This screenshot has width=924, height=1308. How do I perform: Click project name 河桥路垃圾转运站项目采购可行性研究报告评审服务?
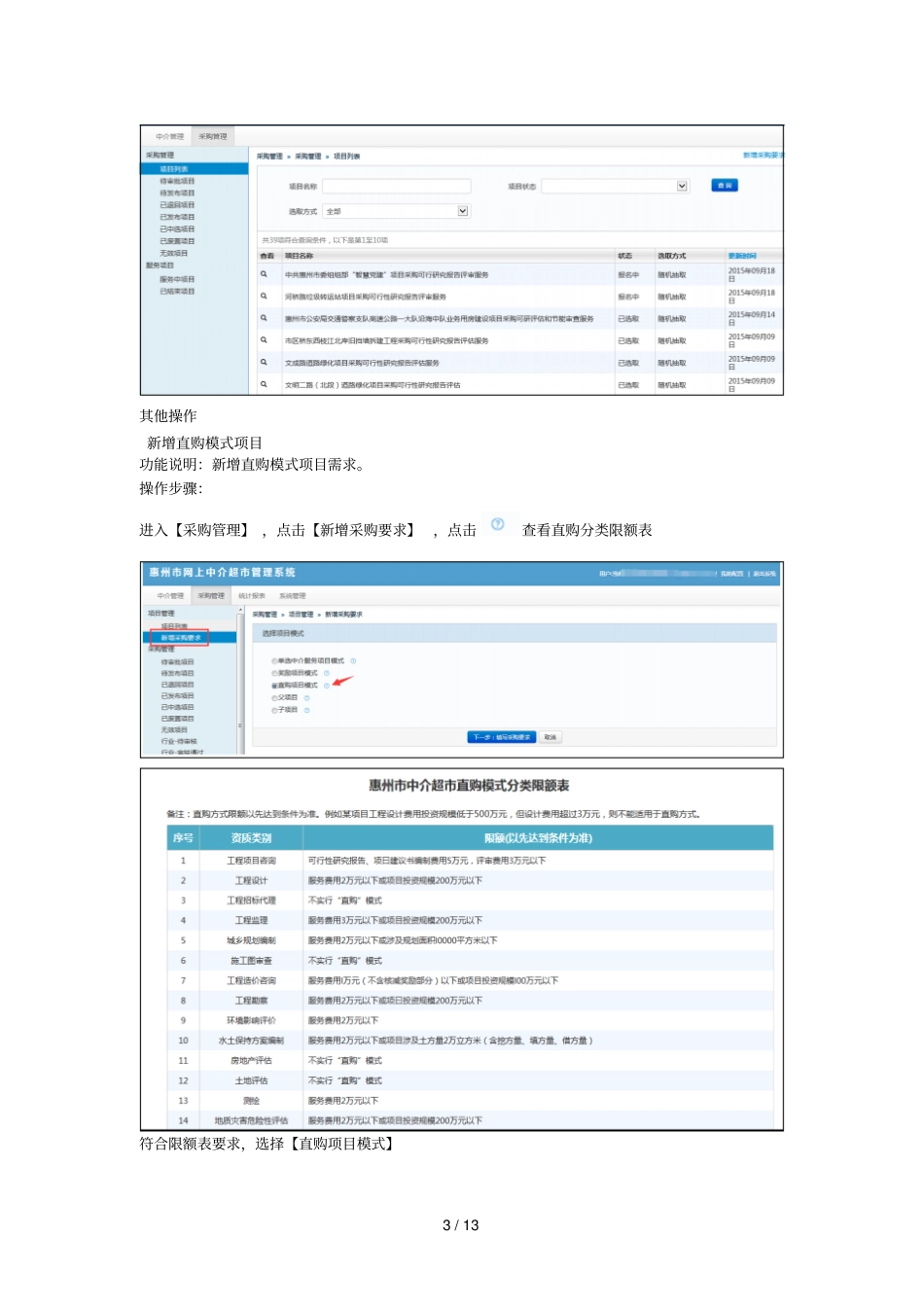click(x=366, y=297)
